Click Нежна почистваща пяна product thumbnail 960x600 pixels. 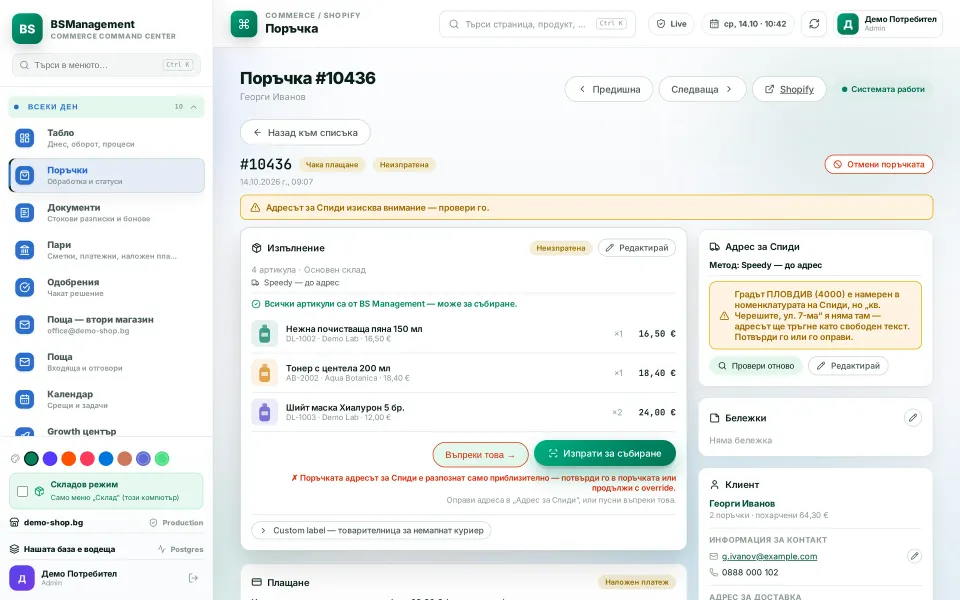[x=264, y=334]
